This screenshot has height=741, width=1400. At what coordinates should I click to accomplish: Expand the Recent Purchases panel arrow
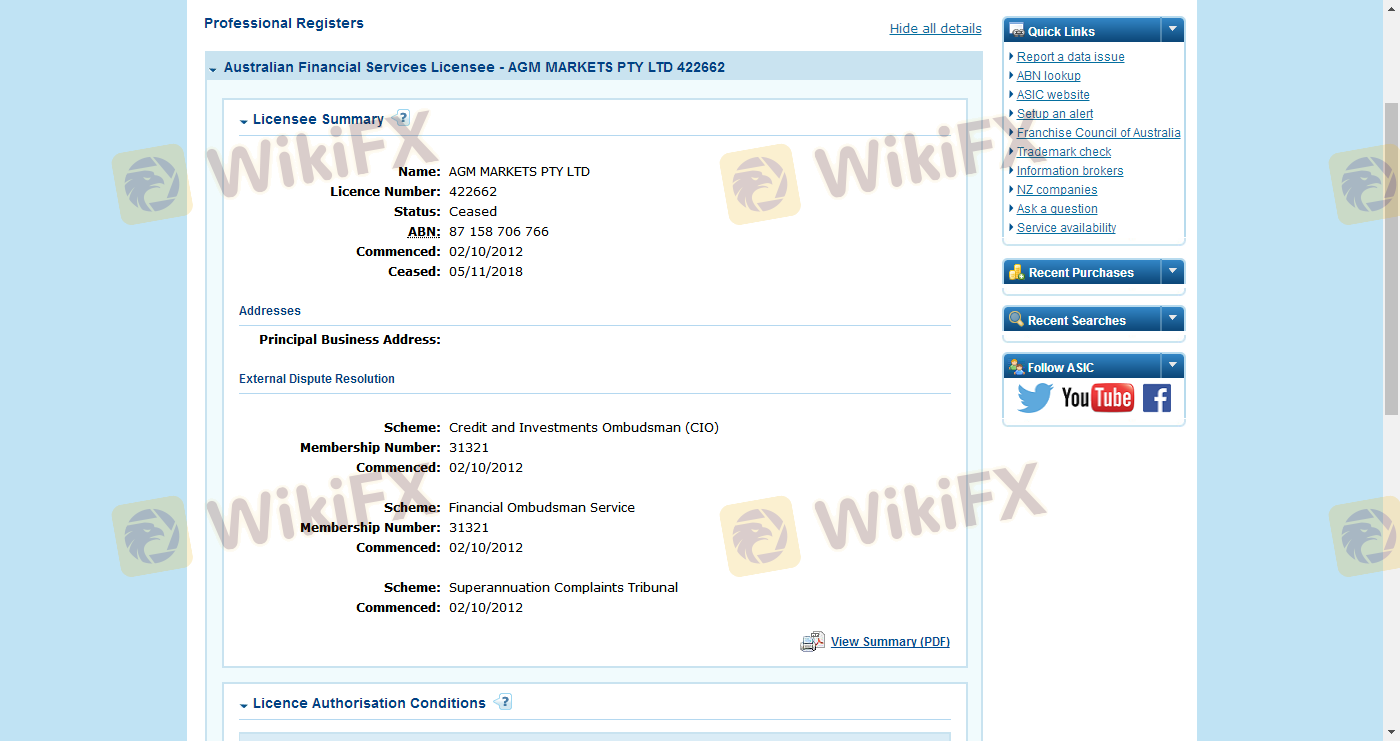pos(1173,271)
